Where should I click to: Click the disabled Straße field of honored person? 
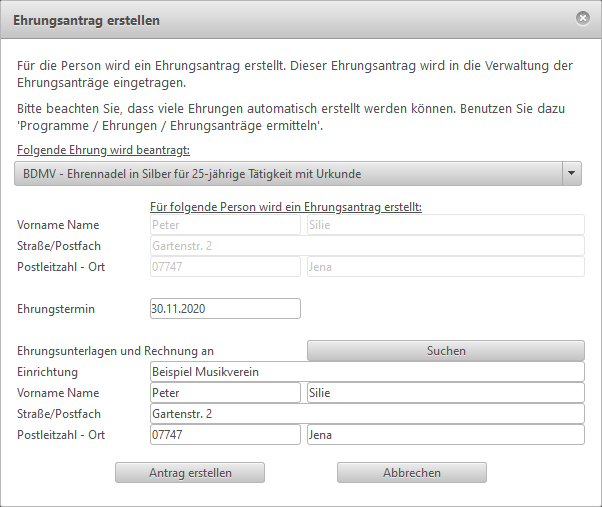(367, 246)
